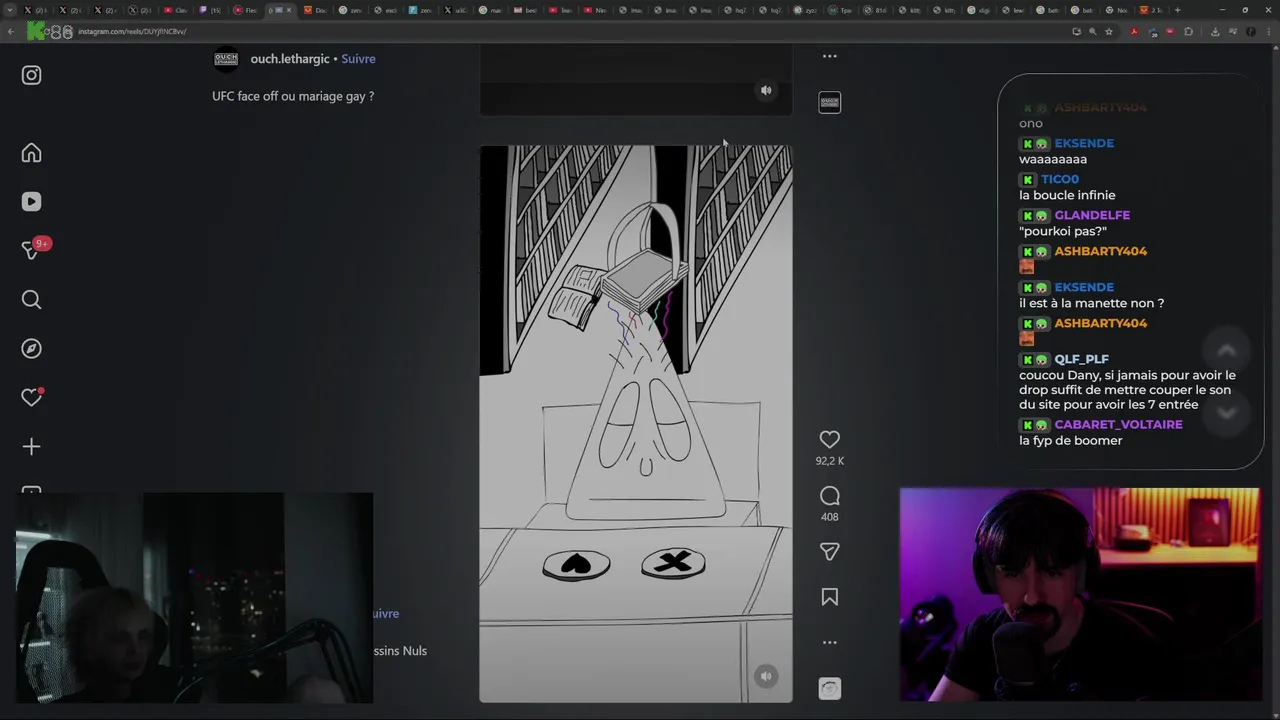
Task: Open the browser tab search dropdown
Action: click(x=12, y=10)
